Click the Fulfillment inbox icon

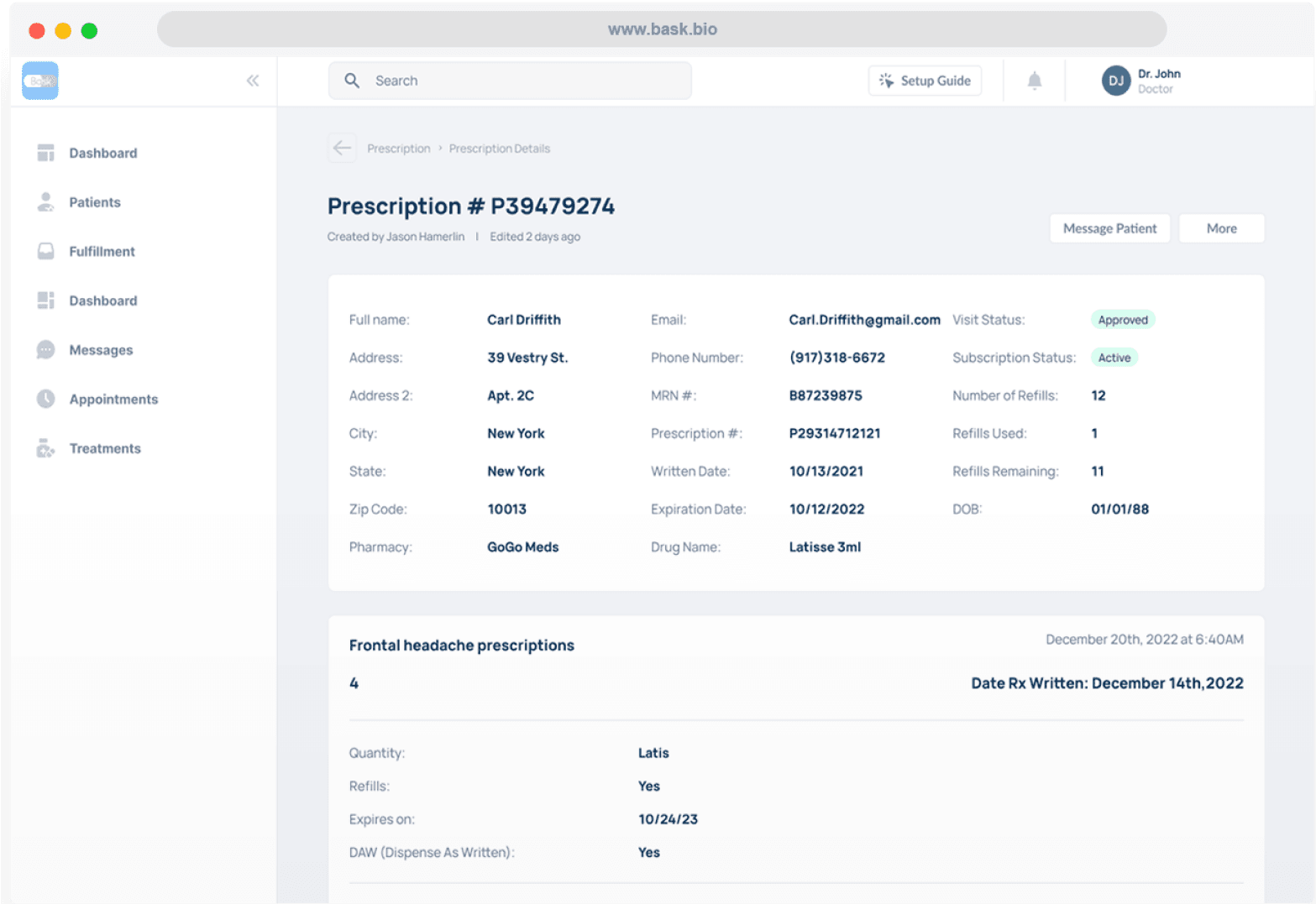coord(45,252)
